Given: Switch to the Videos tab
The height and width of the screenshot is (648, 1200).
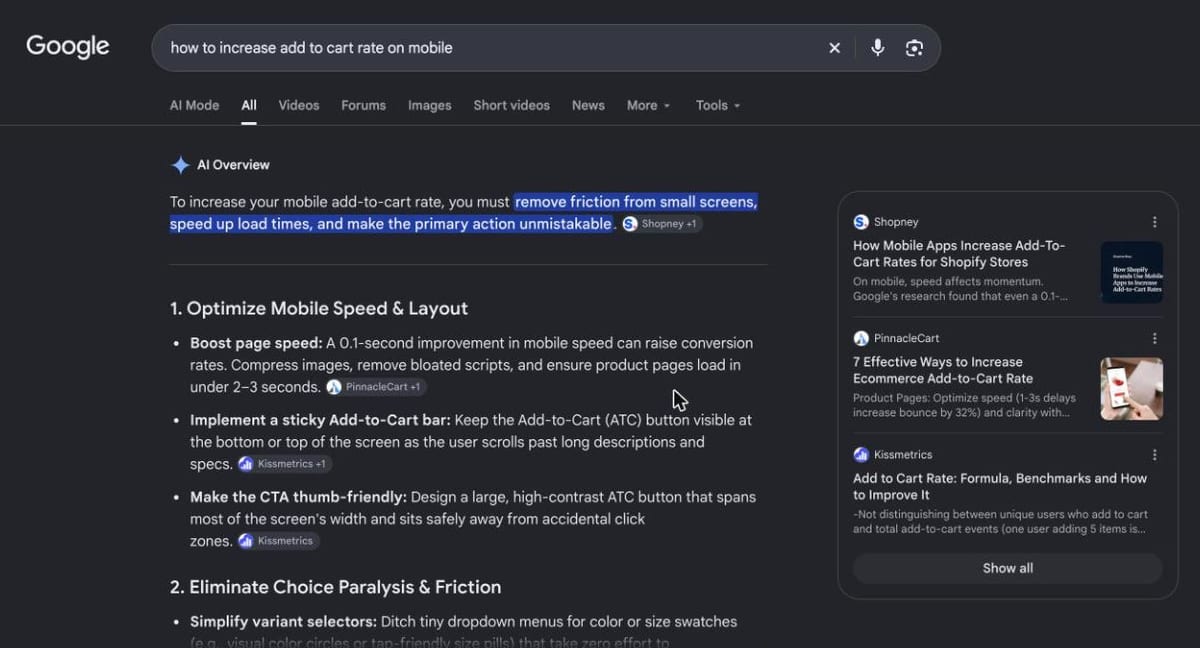Looking at the screenshot, I should [x=299, y=105].
